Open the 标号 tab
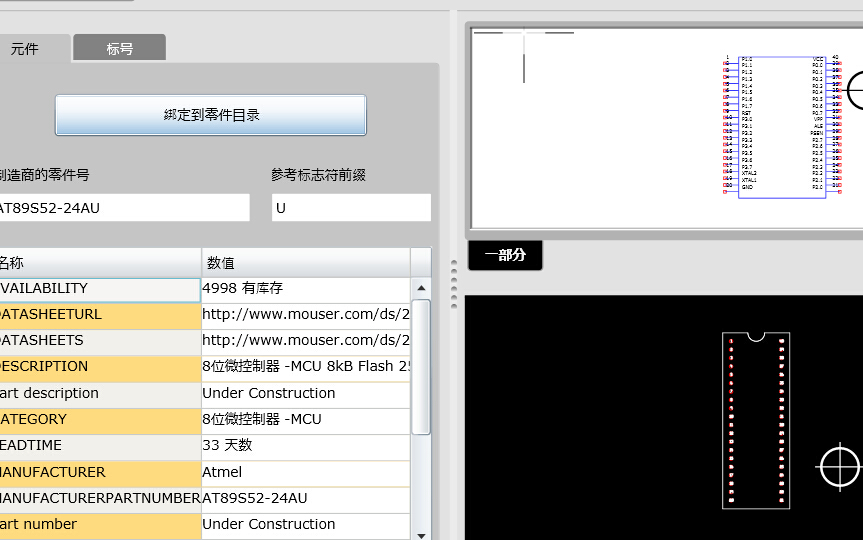The width and height of the screenshot is (863, 540). 119,48
